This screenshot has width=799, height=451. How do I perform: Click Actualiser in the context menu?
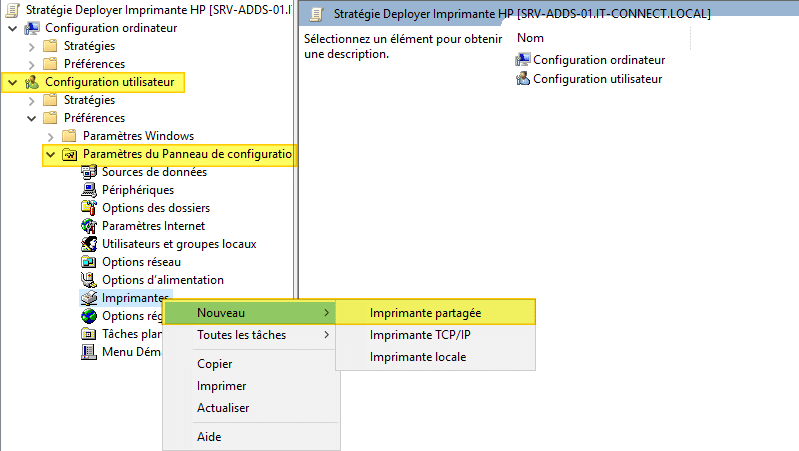pyautogui.click(x=223, y=408)
